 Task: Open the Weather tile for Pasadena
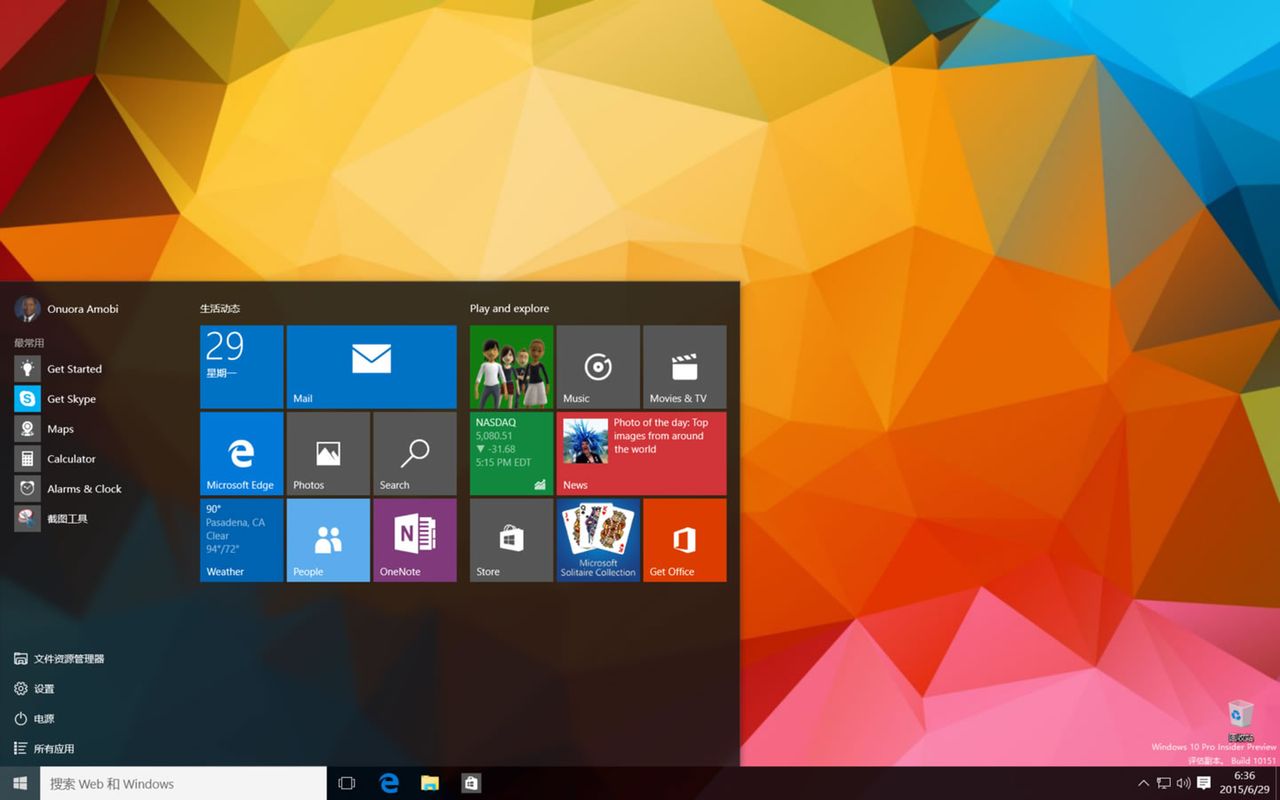click(241, 540)
